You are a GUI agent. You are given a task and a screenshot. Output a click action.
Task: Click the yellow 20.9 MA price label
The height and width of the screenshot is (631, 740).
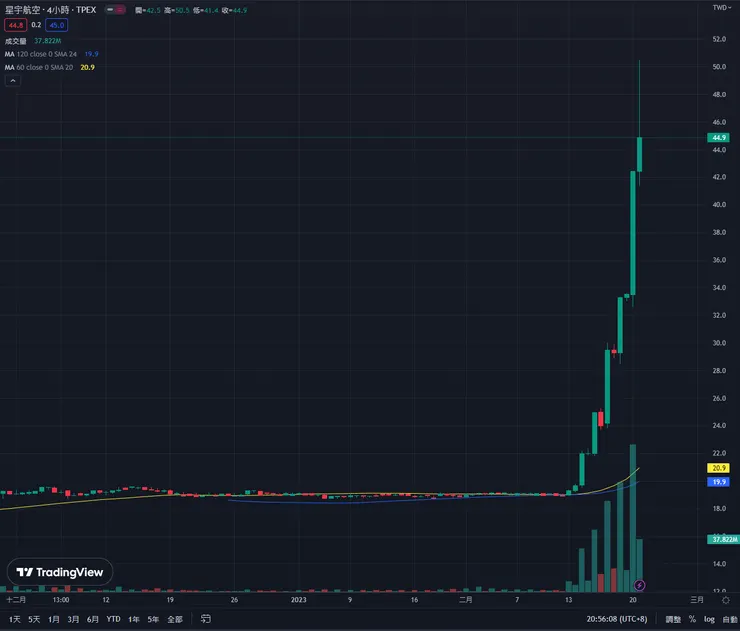click(x=718, y=468)
